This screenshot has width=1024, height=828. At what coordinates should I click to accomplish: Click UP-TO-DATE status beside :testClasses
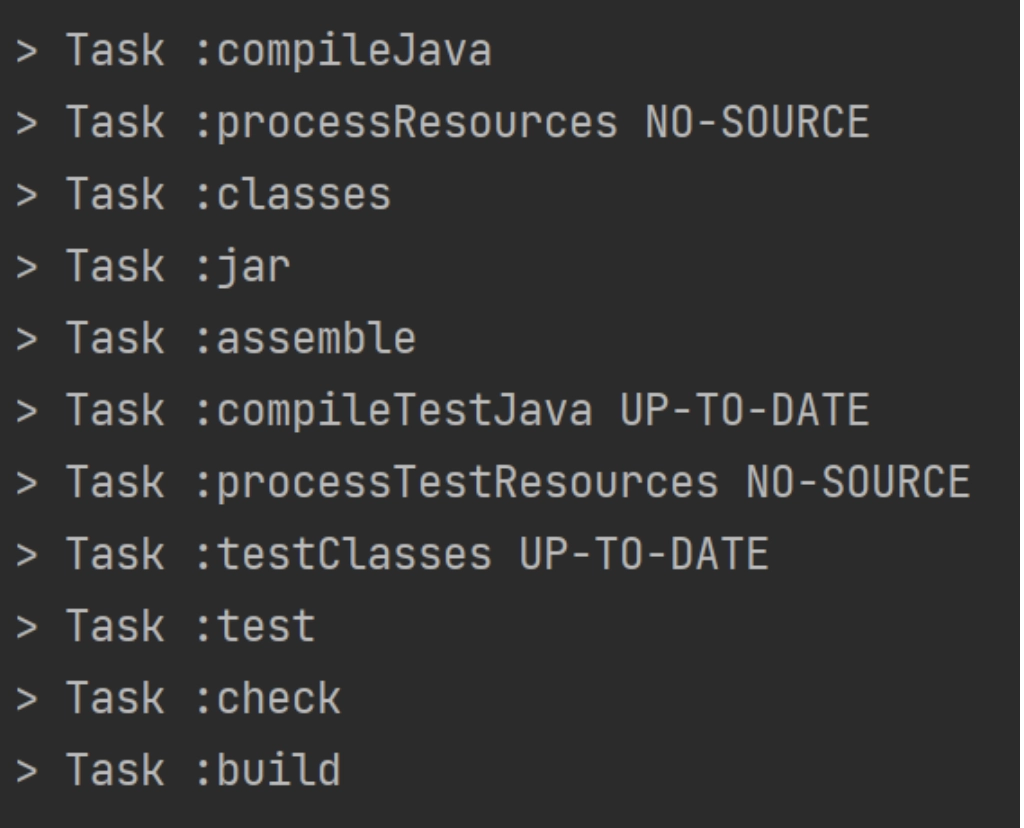644,555
